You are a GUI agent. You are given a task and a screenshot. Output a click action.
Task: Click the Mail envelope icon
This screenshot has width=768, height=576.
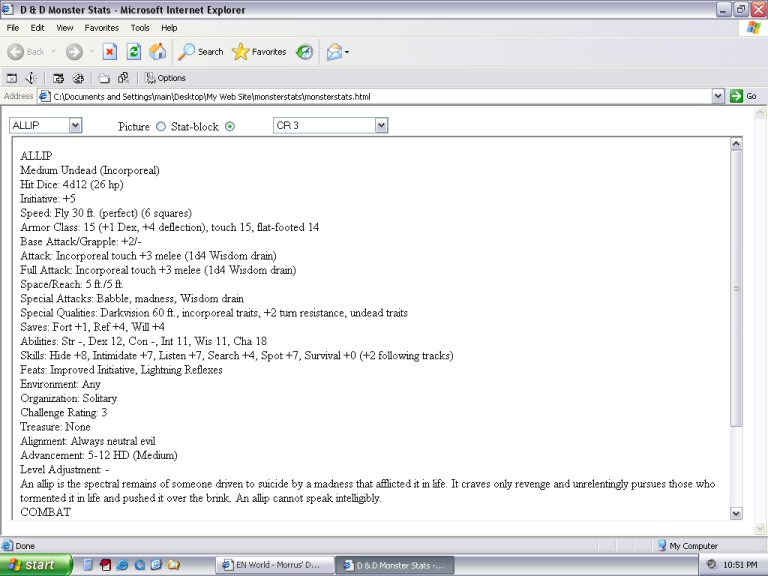pos(334,51)
